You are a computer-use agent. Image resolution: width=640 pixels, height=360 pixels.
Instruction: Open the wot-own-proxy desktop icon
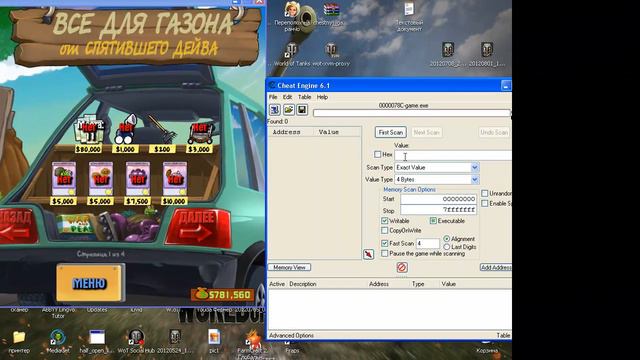point(331,55)
